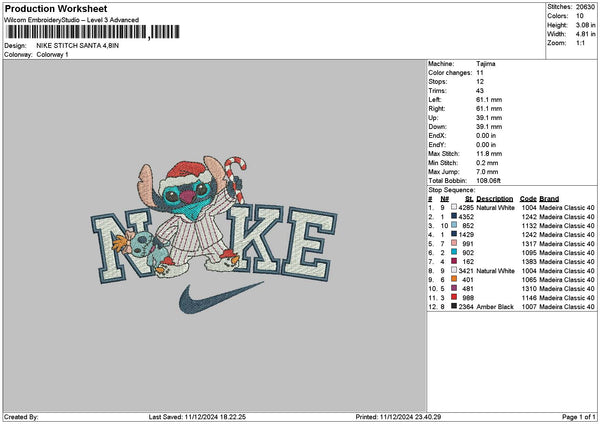The image size is (600, 424).
Task: Click the Colors value 10
Action: coord(580,16)
